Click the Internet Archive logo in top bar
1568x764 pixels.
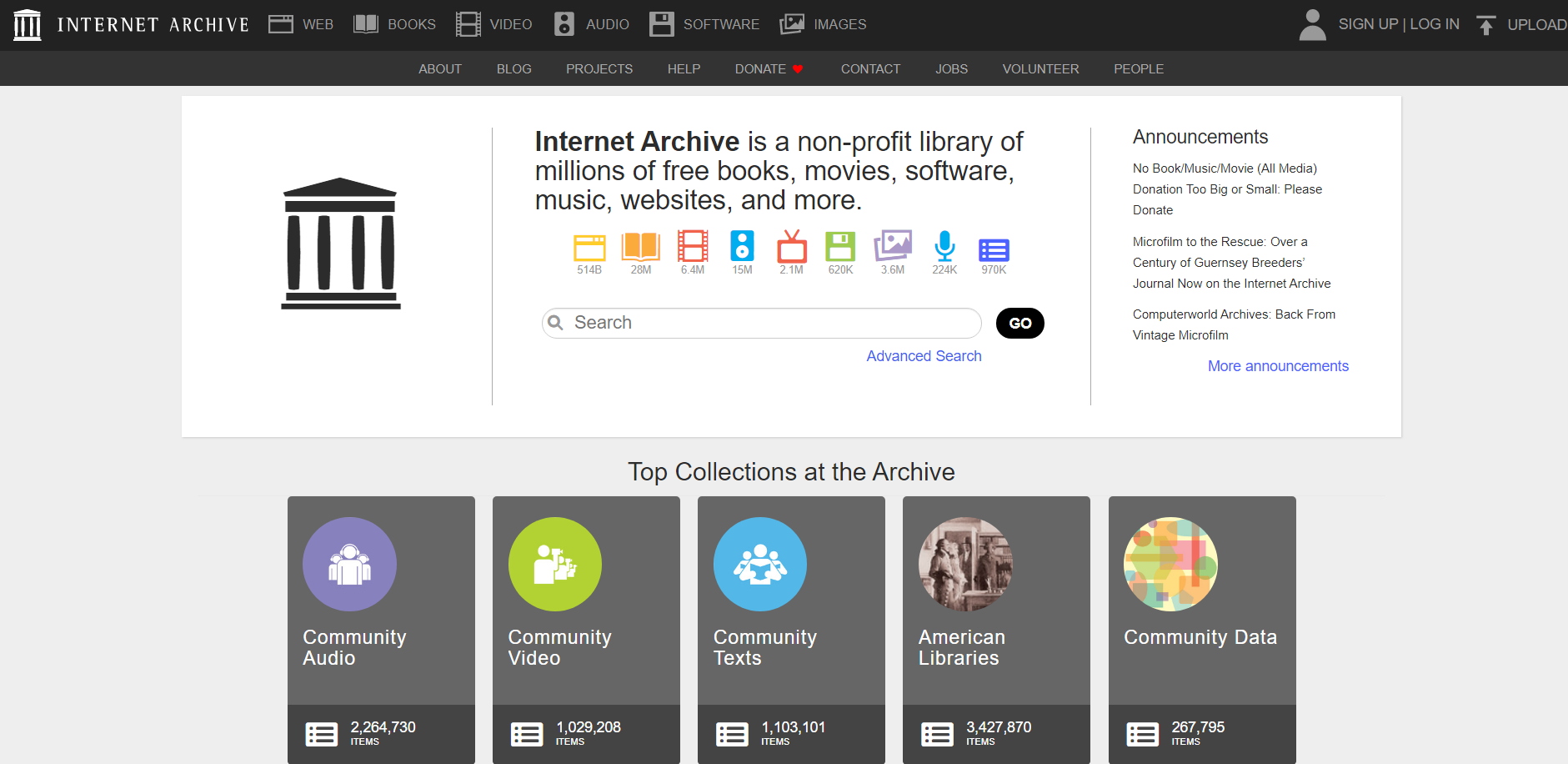click(x=131, y=24)
